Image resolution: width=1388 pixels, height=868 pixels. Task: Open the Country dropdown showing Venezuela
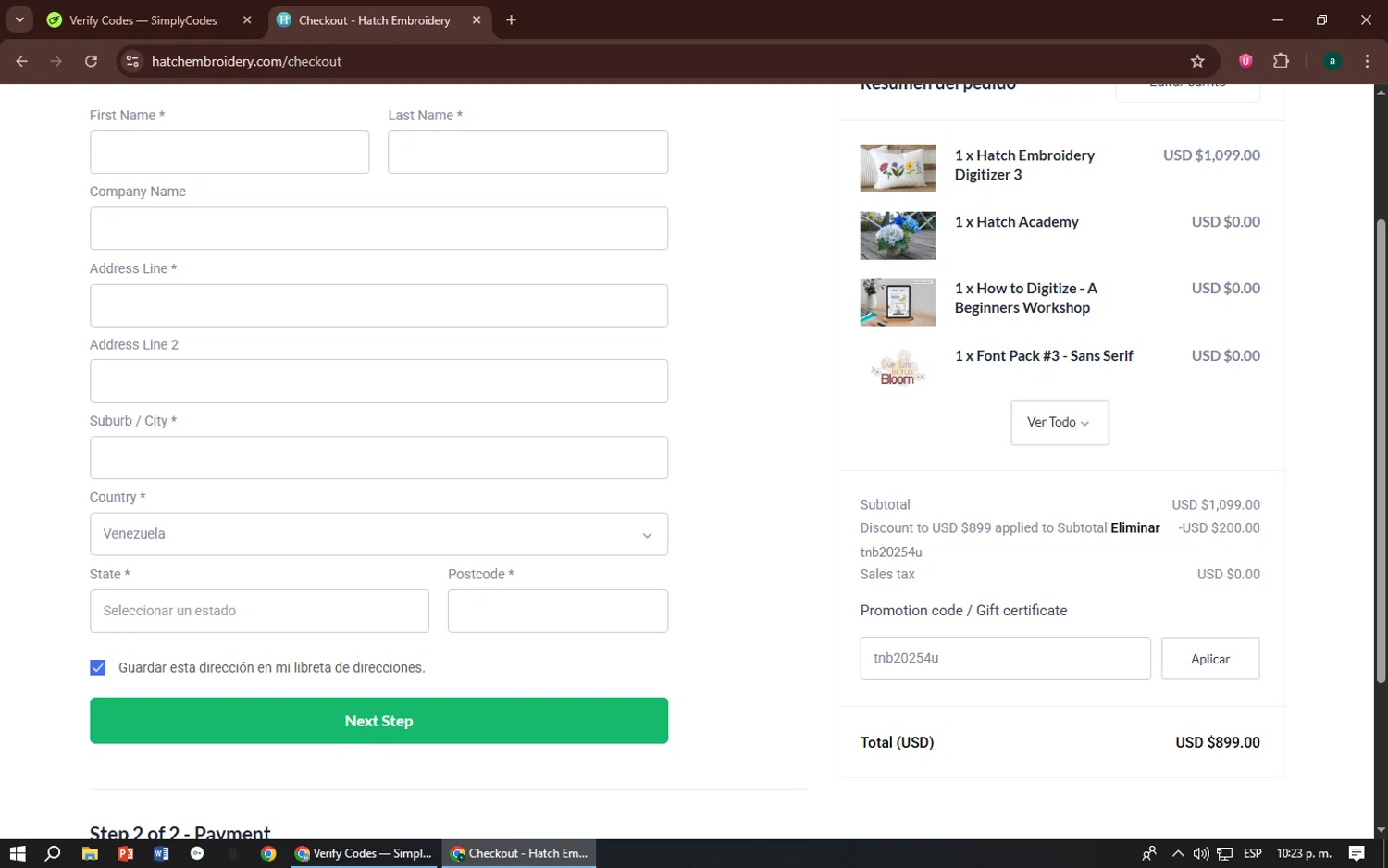click(x=378, y=534)
